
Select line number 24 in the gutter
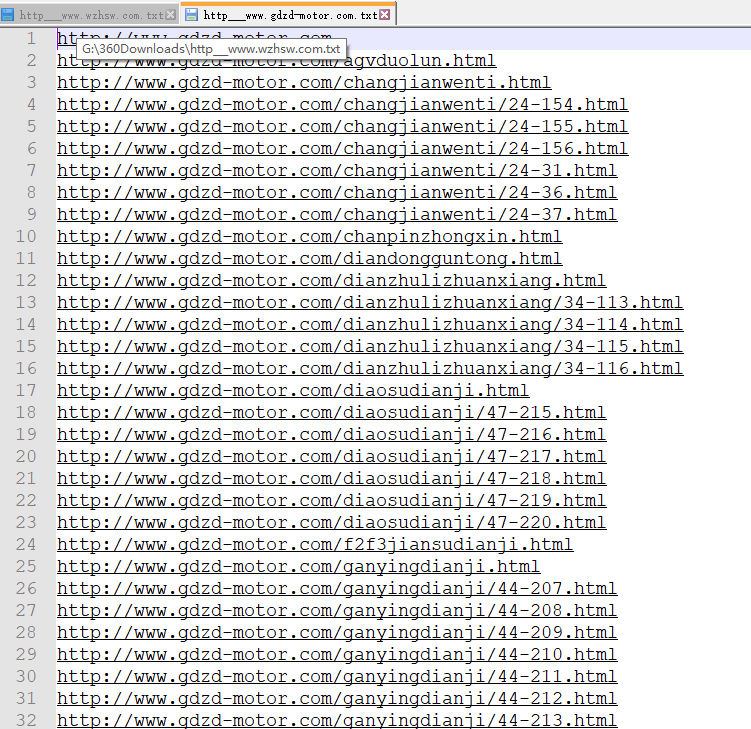coord(26,545)
